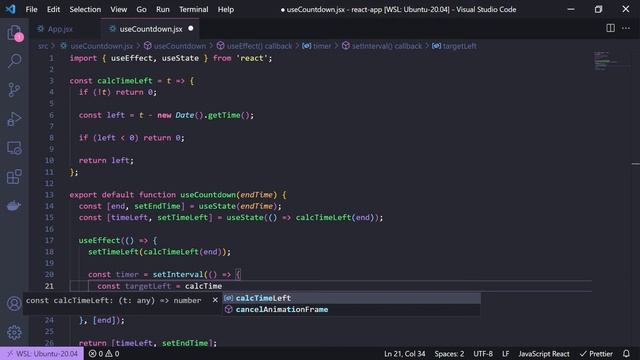Click calcTimeLeft type signature in details popup
The image size is (640, 360).
point(113,300)
